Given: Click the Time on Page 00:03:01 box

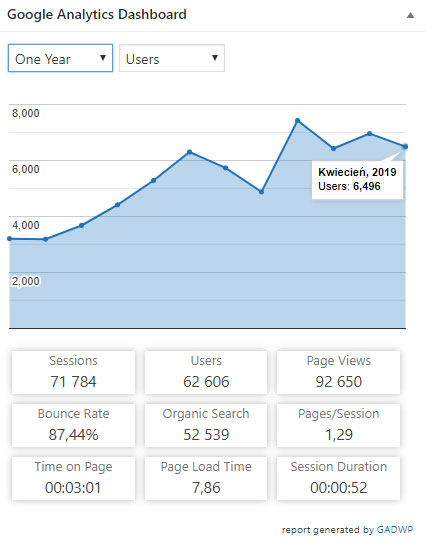Looking at the screenshot, I should 73,478.
